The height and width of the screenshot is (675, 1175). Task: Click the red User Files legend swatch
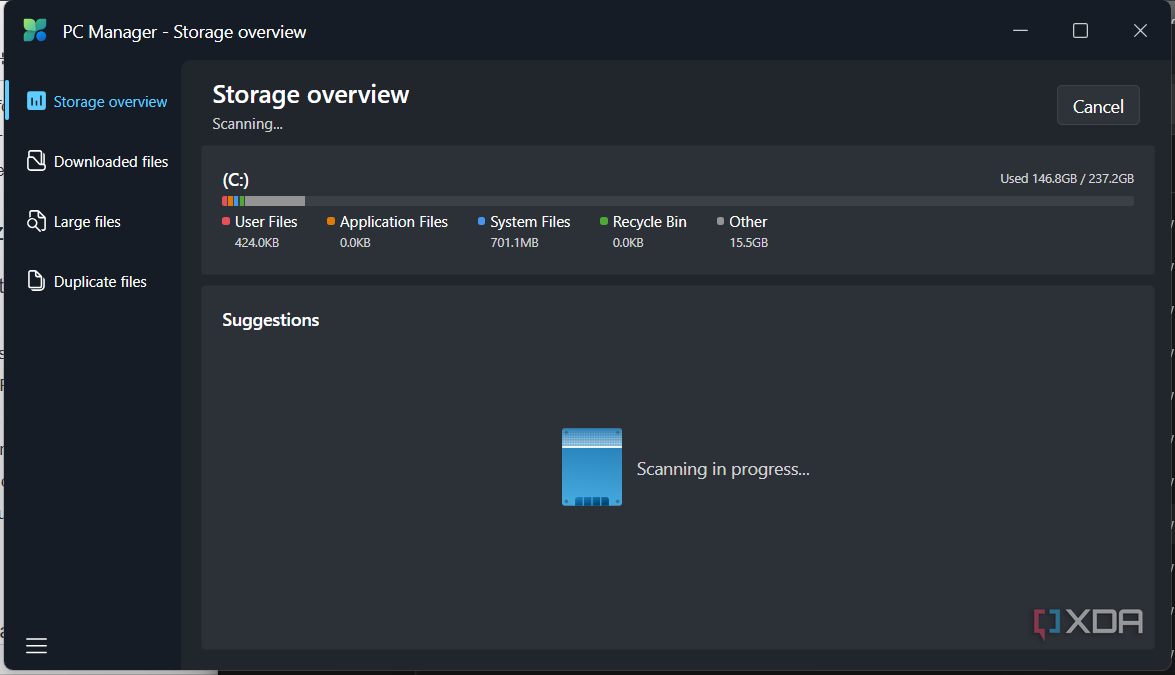click(x=226, y=221)
